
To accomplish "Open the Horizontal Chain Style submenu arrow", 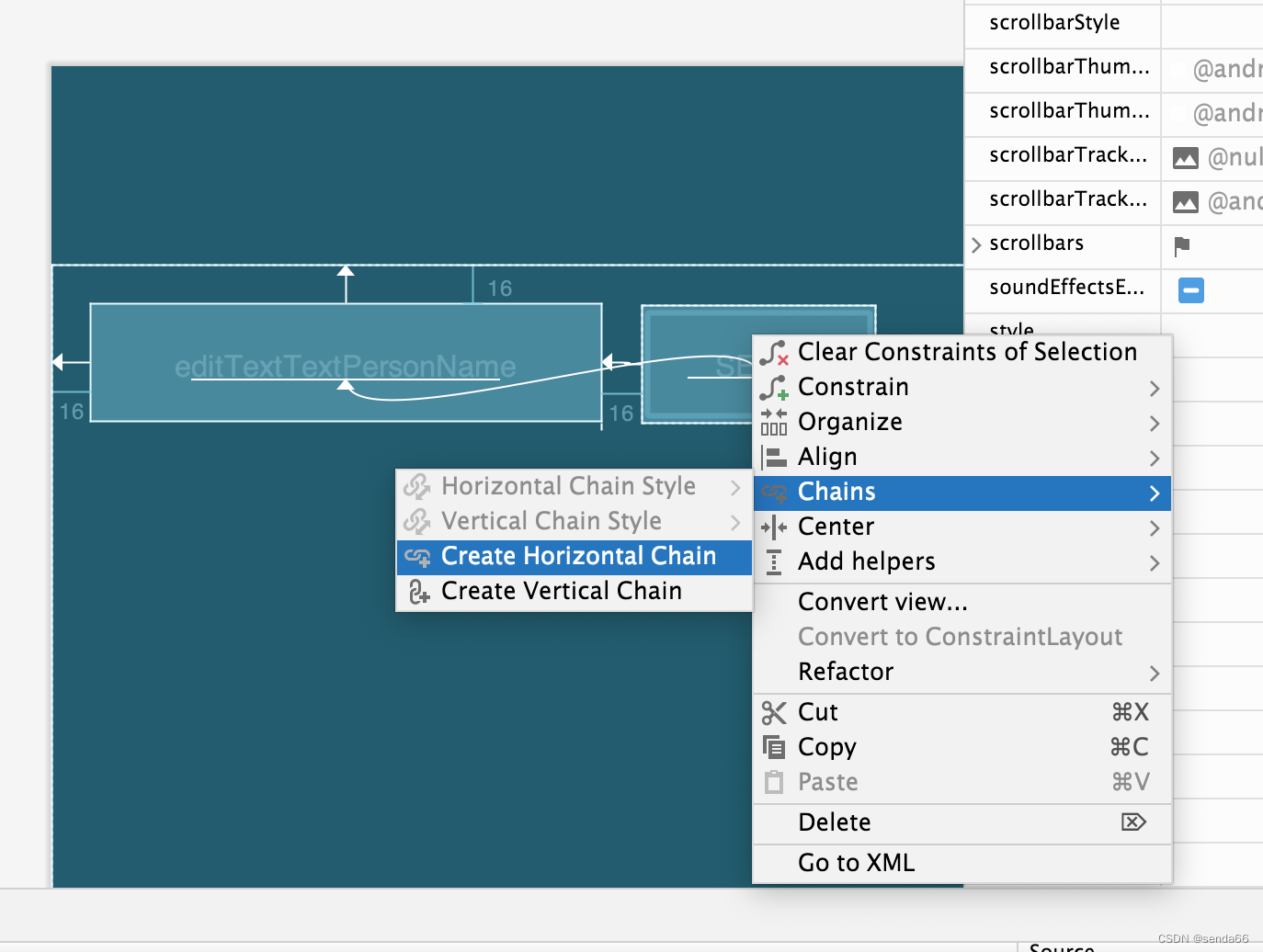I will pyautogui.click(x=735, y=487).
